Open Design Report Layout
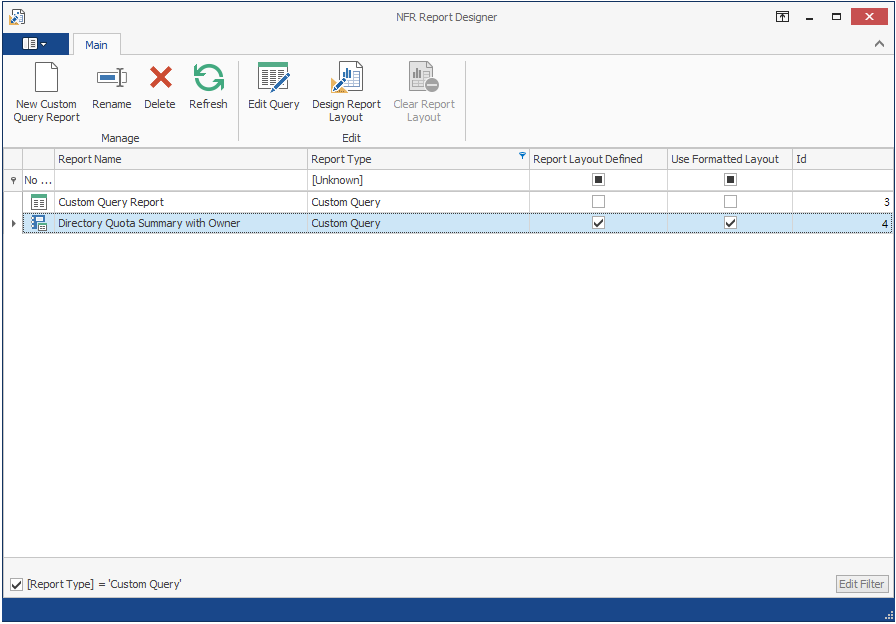The width and height of the screenshot is (896, 624). tap(346, 79)
